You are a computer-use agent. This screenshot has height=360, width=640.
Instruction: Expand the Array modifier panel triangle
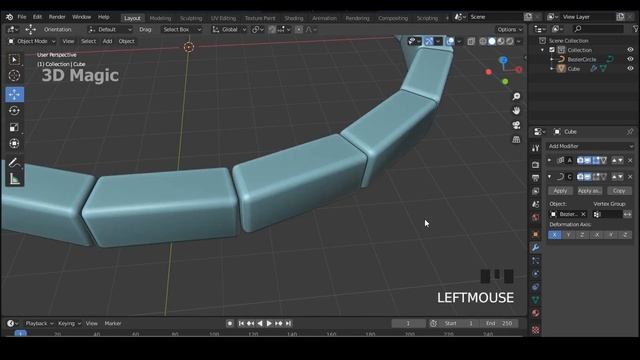pos(549,160)
